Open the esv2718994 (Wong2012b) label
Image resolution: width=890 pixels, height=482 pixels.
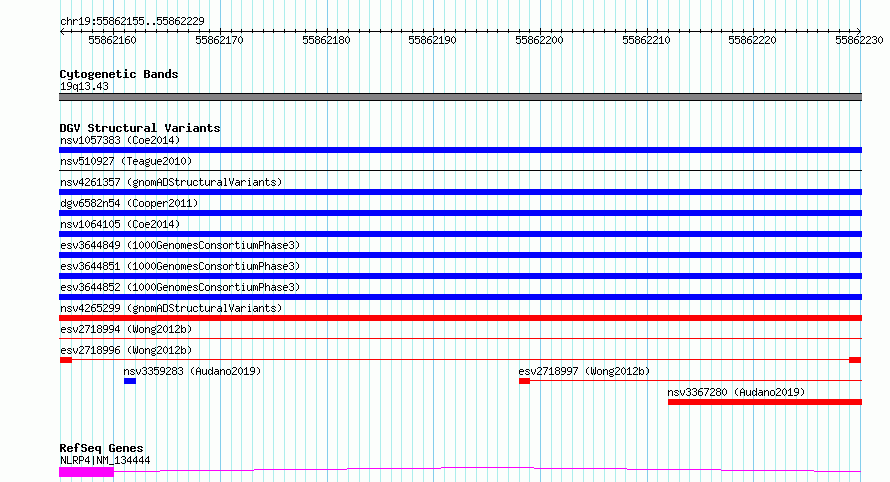(125, 329)
